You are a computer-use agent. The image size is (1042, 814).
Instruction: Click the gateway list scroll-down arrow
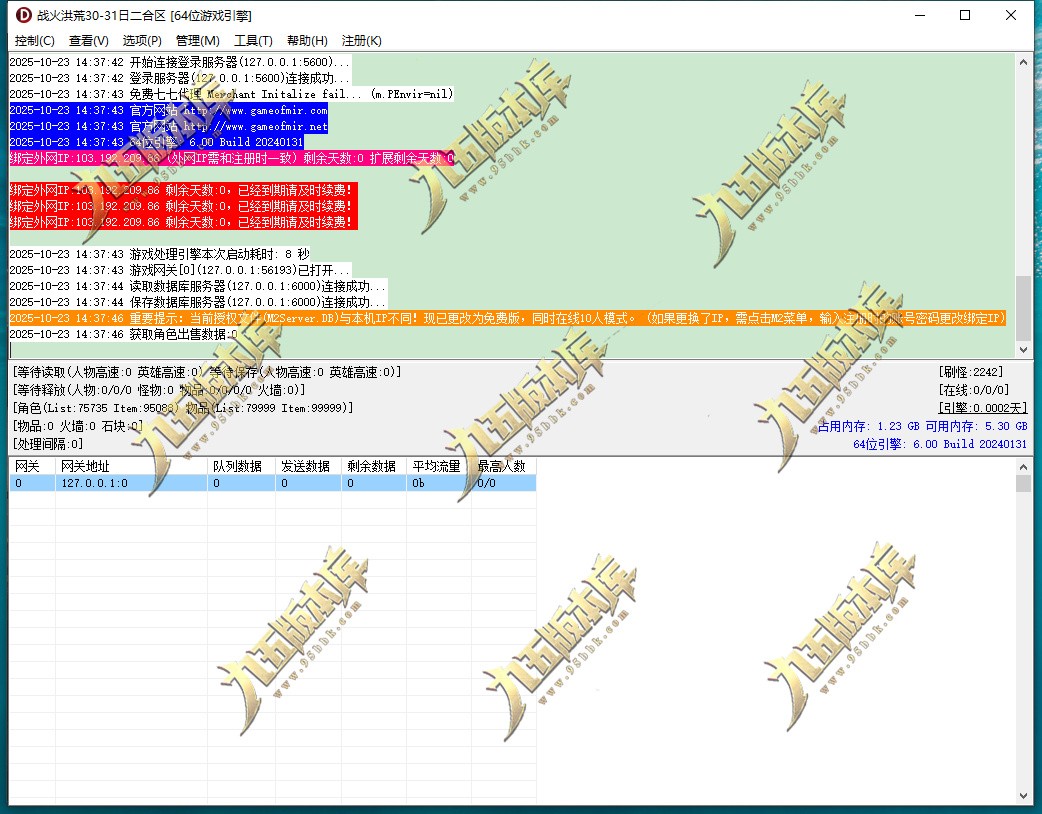tap(1023, 795)
